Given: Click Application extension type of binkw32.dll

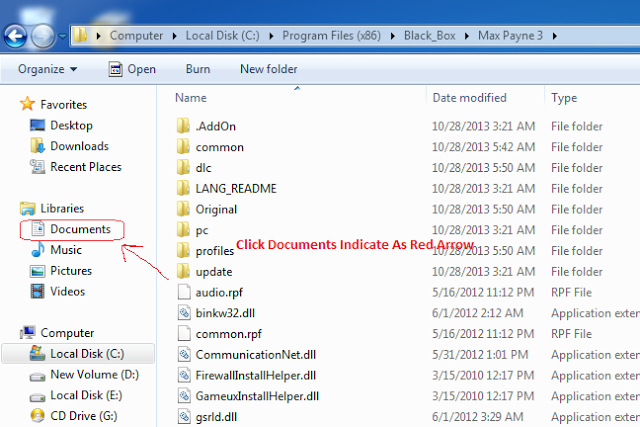Looking at the screenshot, I should 595,313.
